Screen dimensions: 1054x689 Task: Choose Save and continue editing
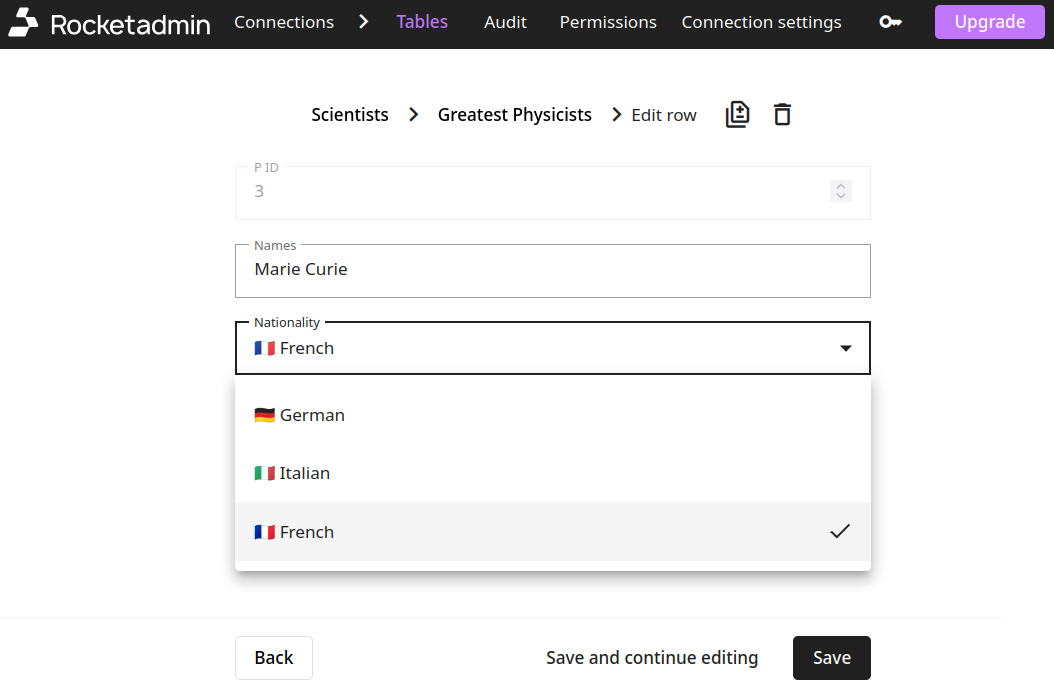pos(652,657)
